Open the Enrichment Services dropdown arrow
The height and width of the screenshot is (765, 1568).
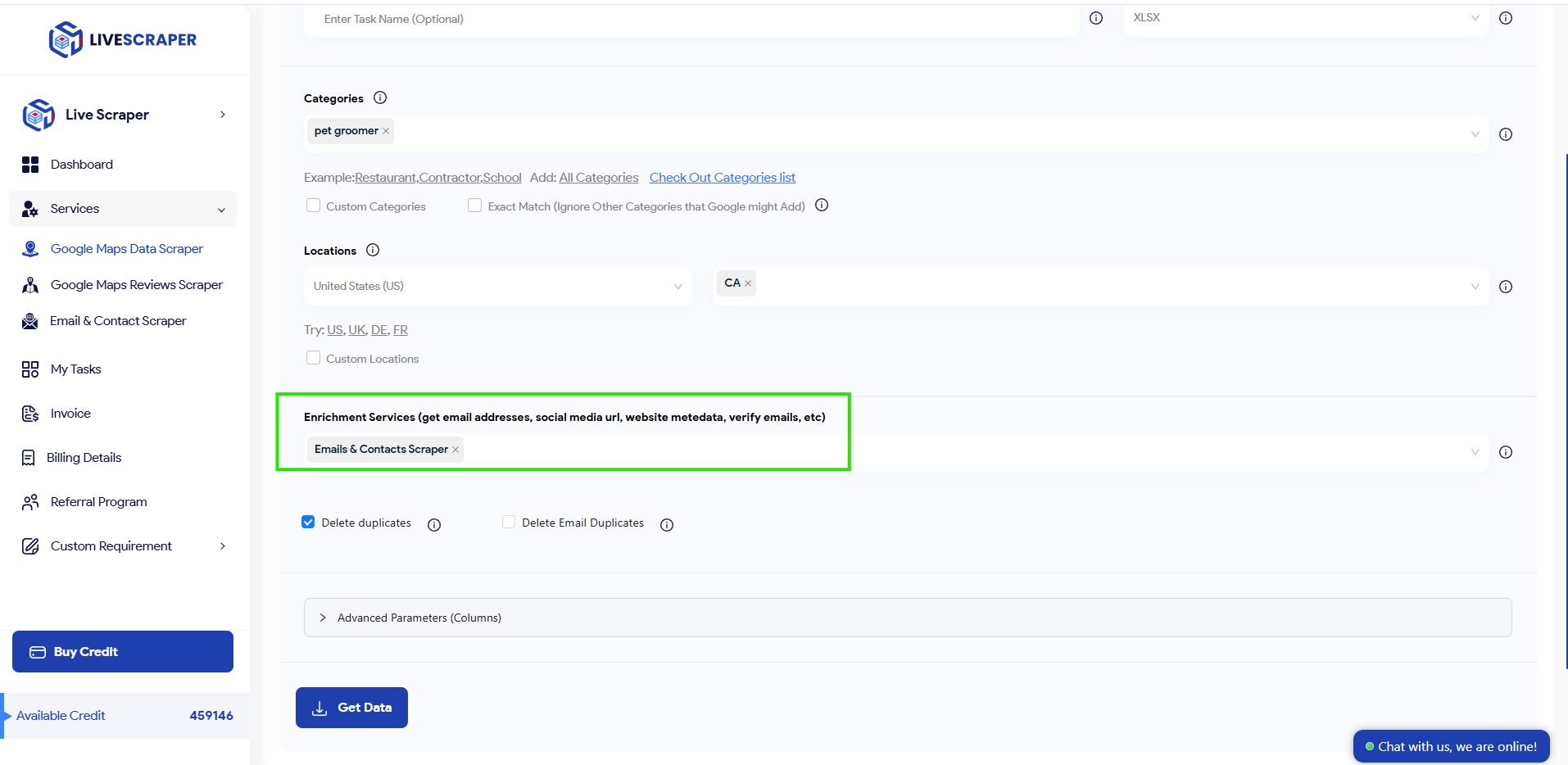(x=1475, y=452)
